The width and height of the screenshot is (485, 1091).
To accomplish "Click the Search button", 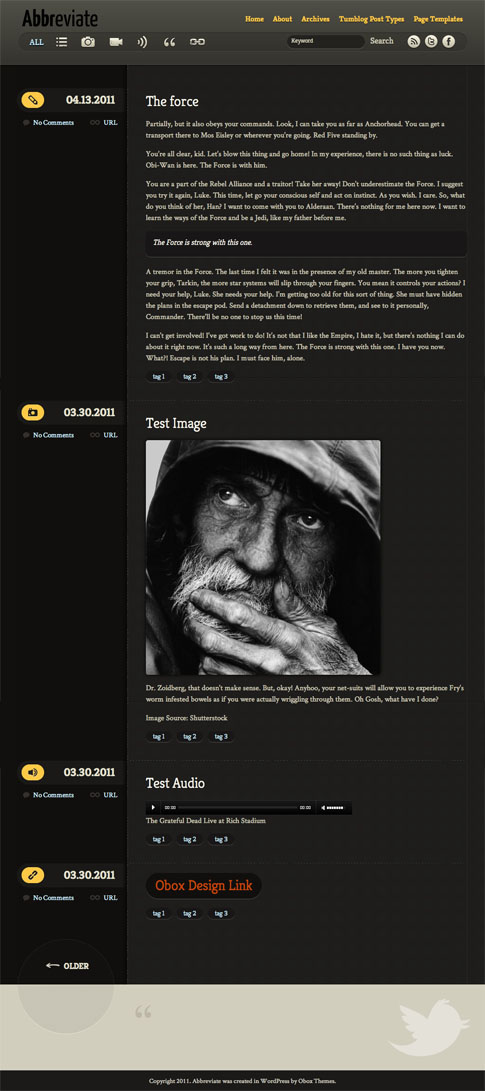I will [381, 41].
